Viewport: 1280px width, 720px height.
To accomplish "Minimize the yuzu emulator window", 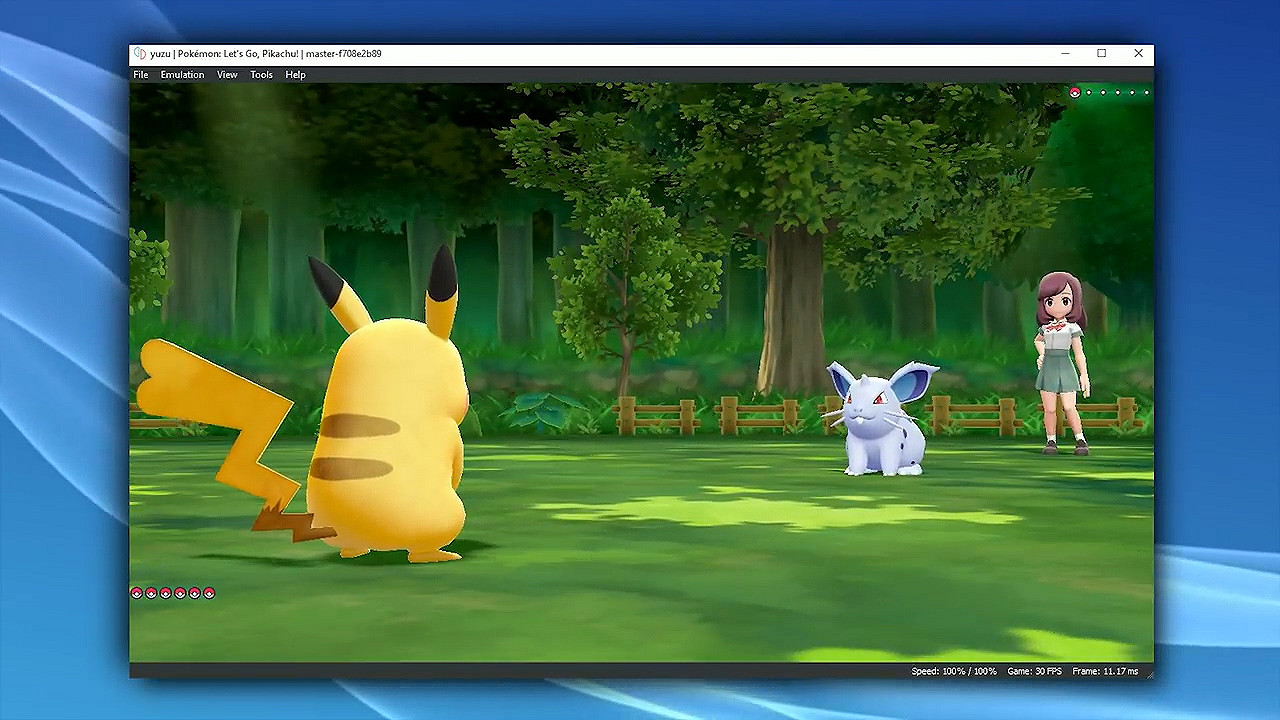I will [1065, 54].
